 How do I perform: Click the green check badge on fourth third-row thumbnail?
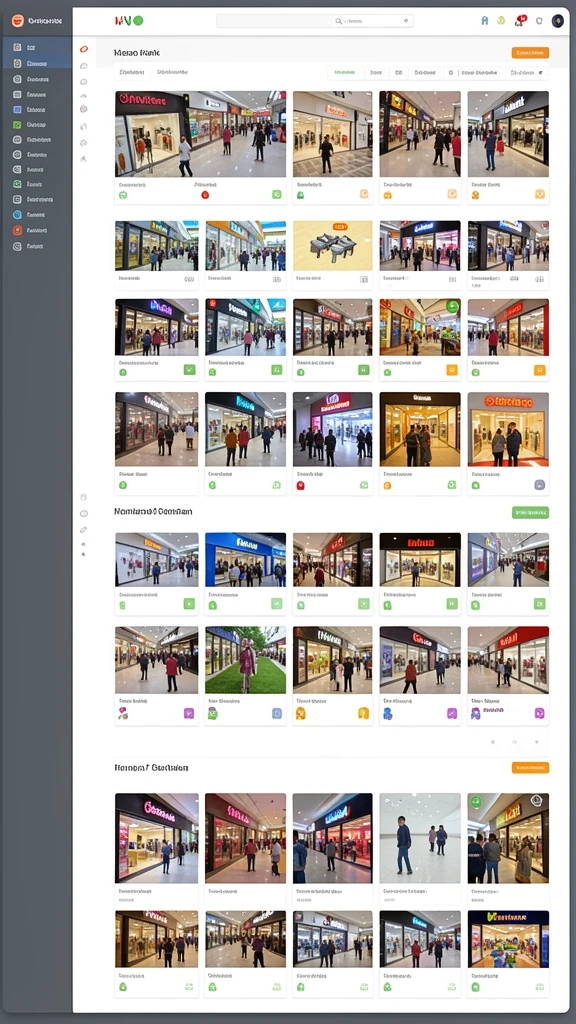[x=452, y=306]
